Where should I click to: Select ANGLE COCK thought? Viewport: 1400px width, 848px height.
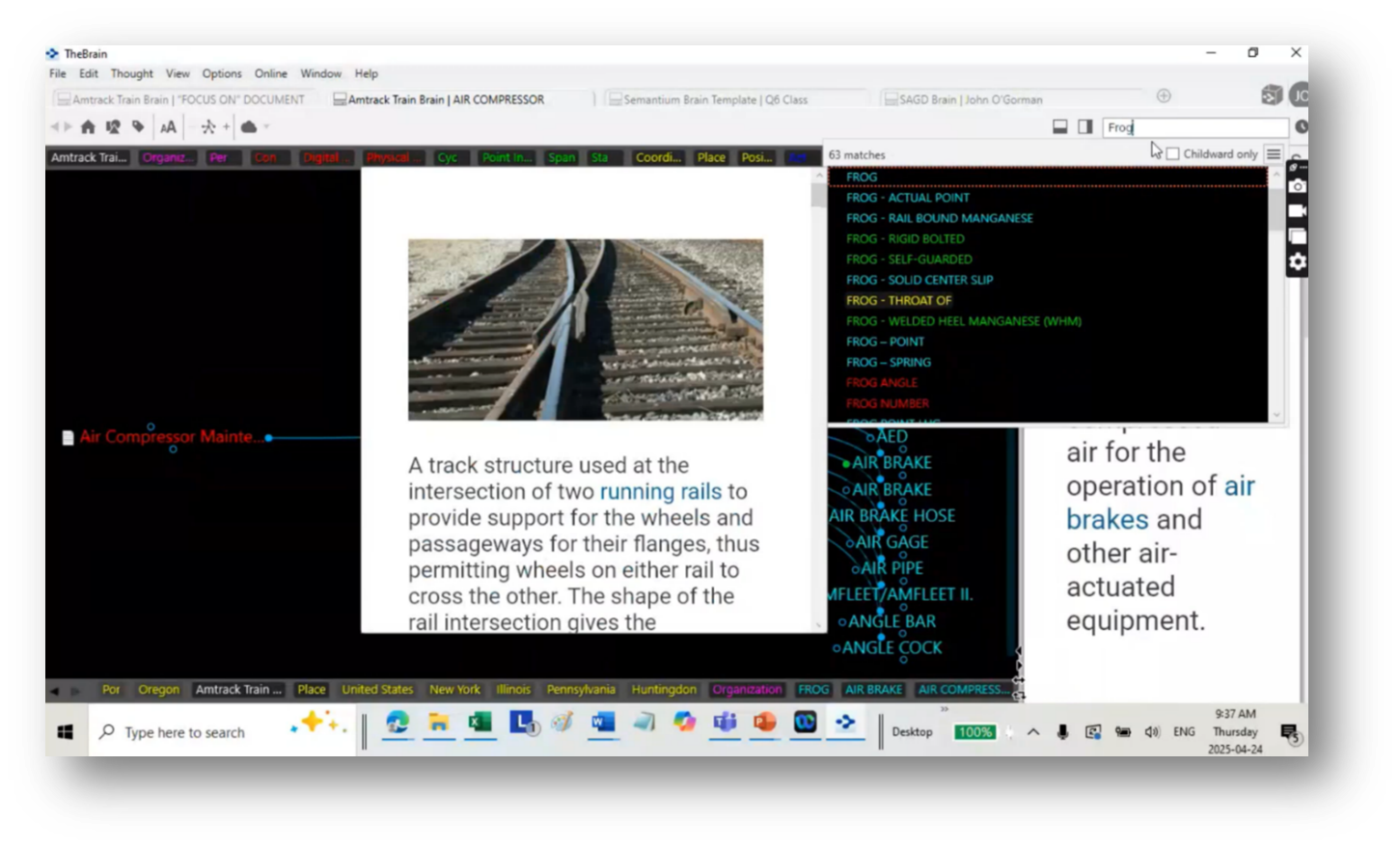click(892, 648)
